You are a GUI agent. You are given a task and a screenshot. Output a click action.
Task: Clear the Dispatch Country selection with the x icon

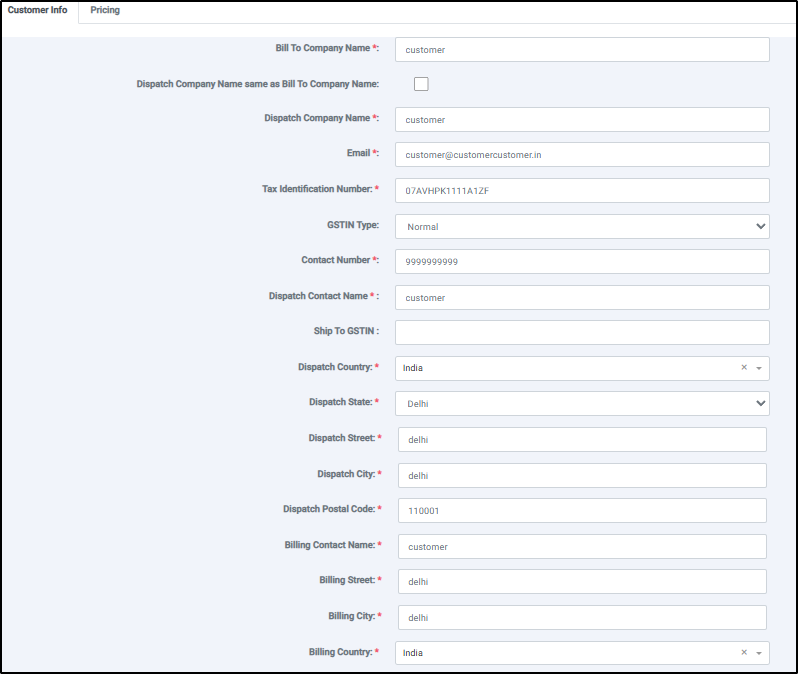pyautogui.click(x=744, y=368)
